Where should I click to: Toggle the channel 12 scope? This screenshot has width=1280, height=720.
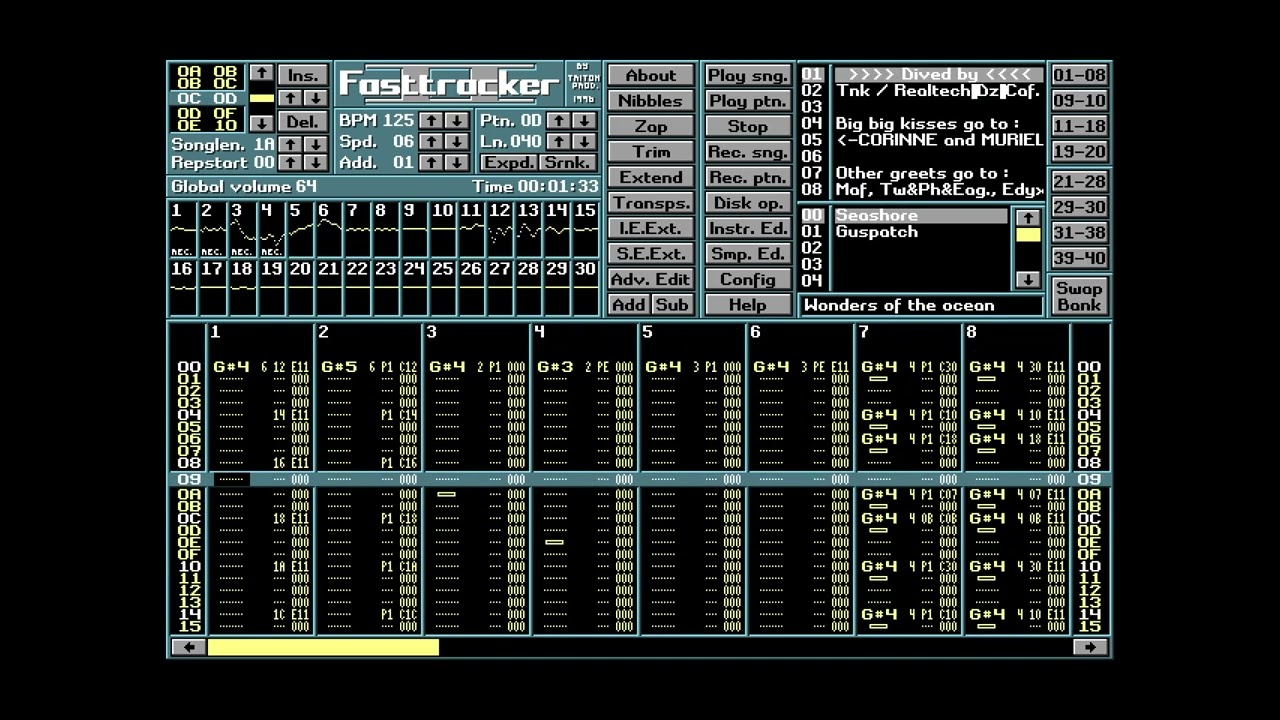click(500, 230)
